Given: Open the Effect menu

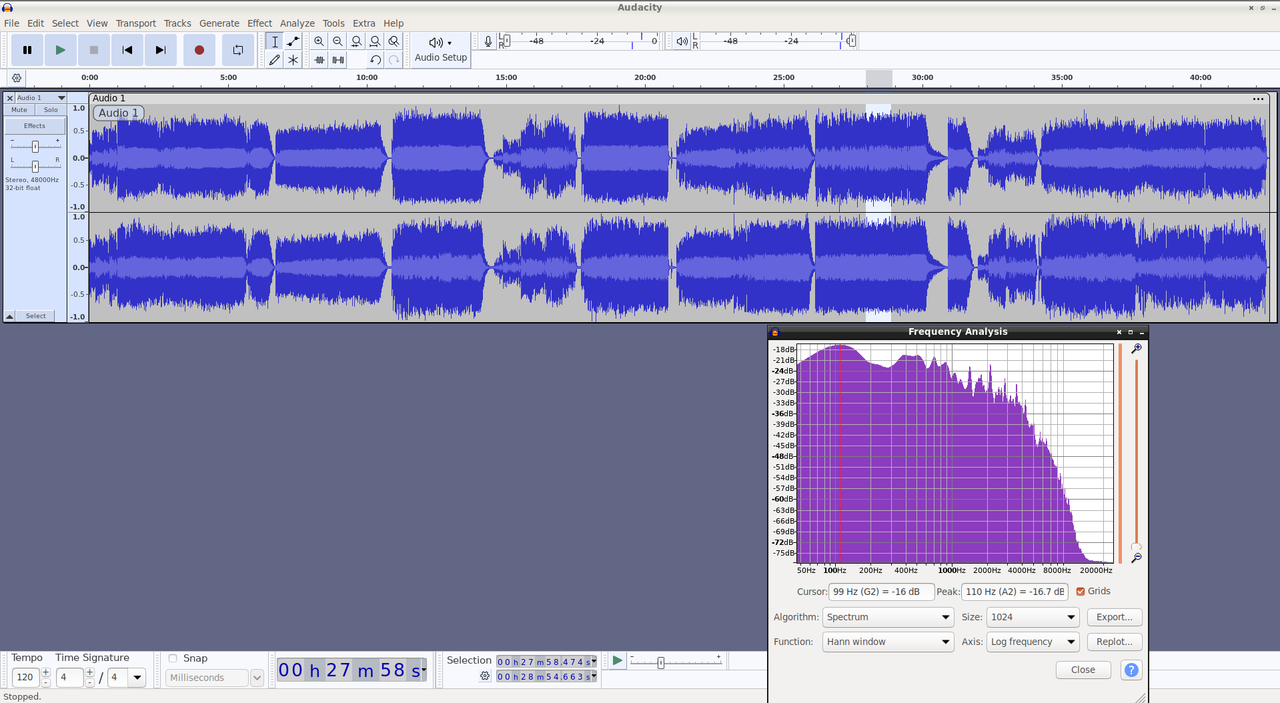Looking at the screenshot, I should (x=259, y=23).
